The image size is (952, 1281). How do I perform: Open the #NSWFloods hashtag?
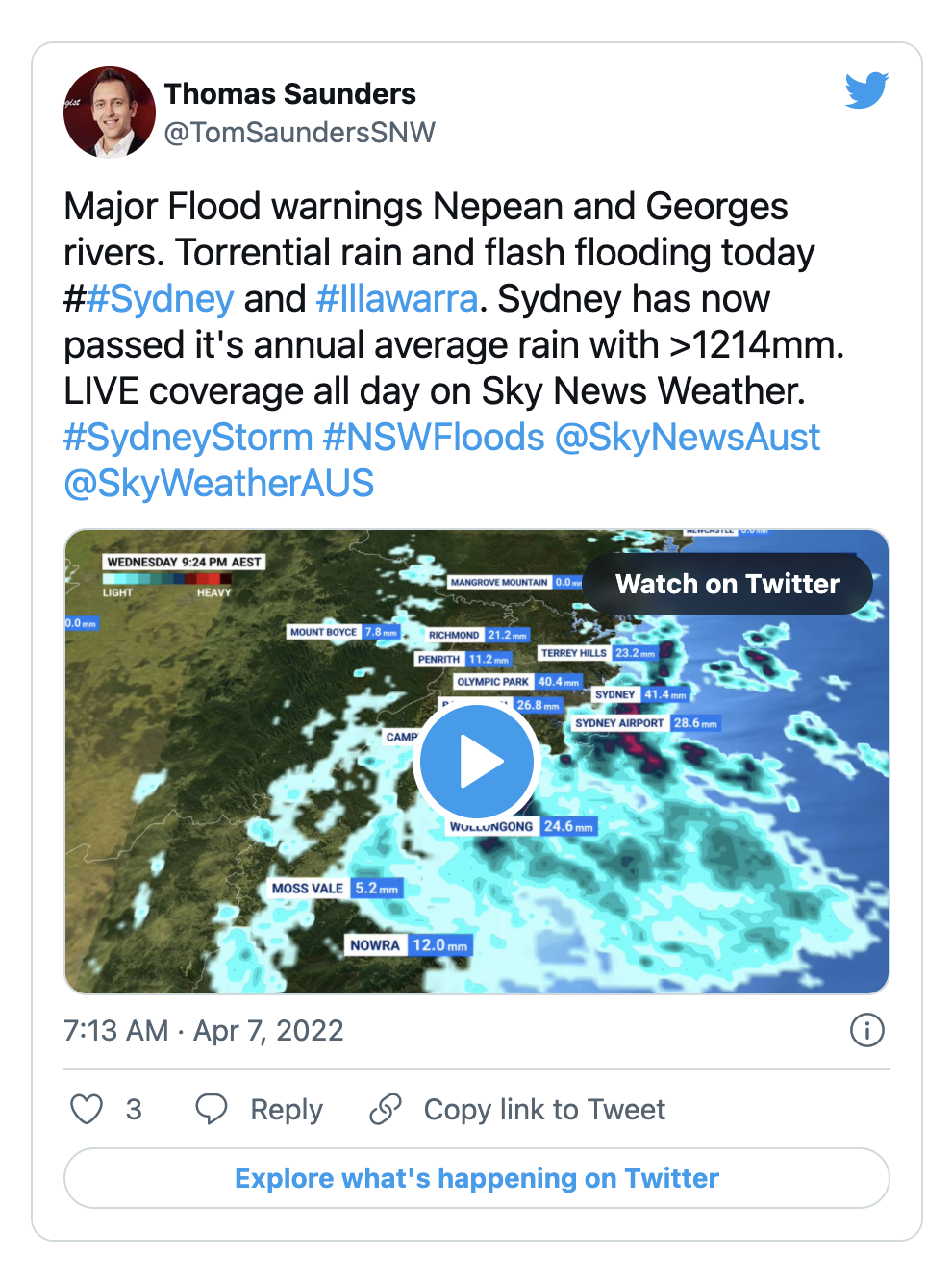(x=434, y=438)
